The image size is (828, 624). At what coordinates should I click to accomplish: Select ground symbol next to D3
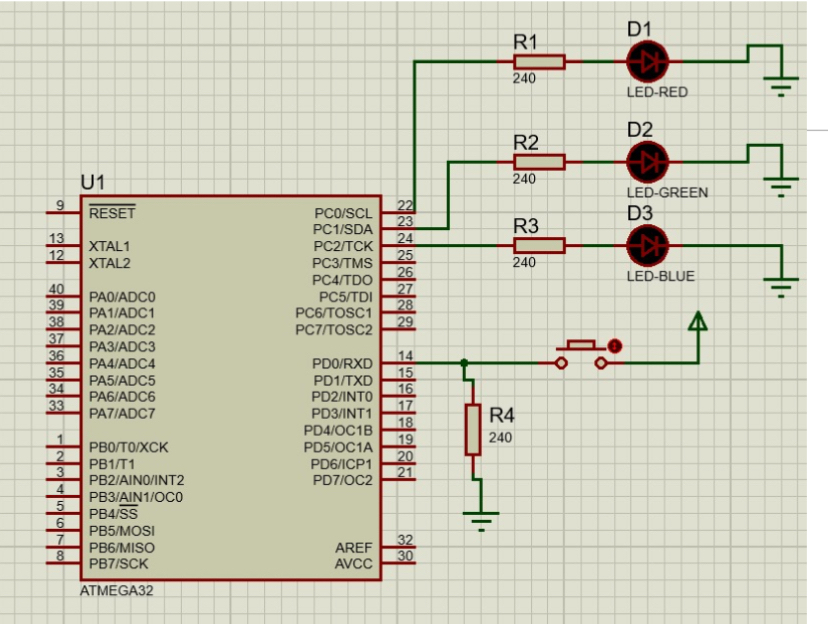781,287
